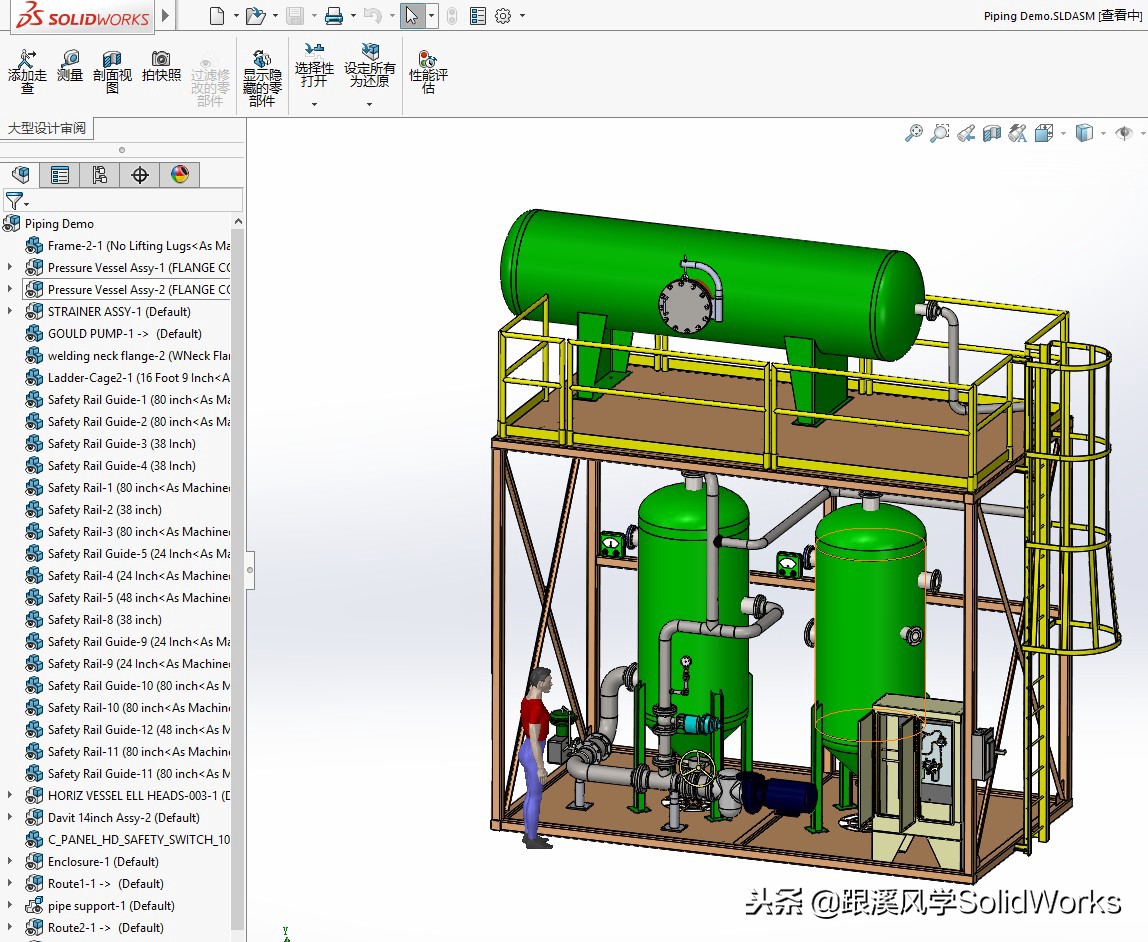Select the Piping Demo assembly root item

coord(60,223)
